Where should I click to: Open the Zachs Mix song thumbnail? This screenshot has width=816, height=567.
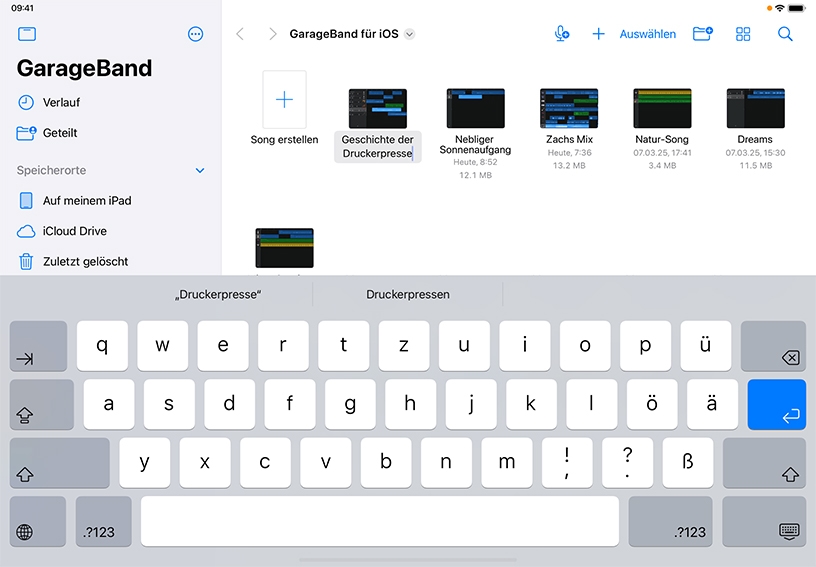point(569,108)
